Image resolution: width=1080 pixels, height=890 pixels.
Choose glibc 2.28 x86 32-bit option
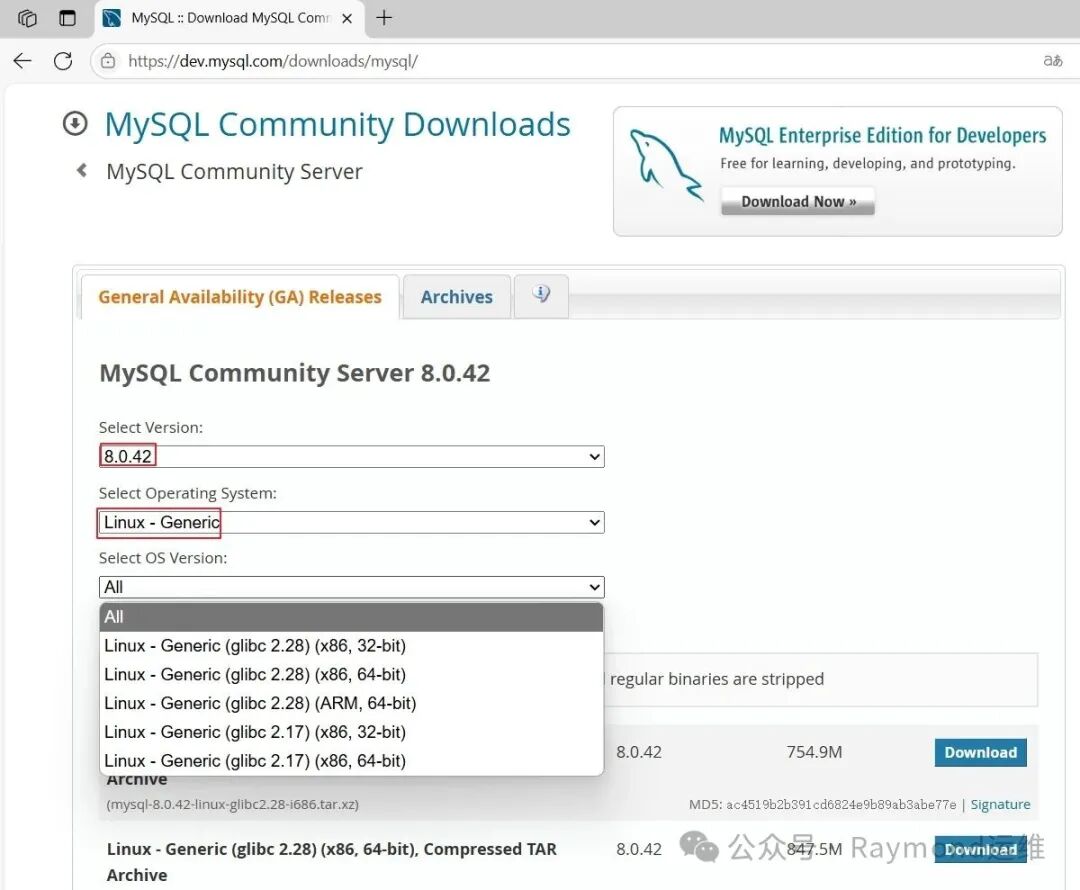pyautogui.click(x=351, y=645)
